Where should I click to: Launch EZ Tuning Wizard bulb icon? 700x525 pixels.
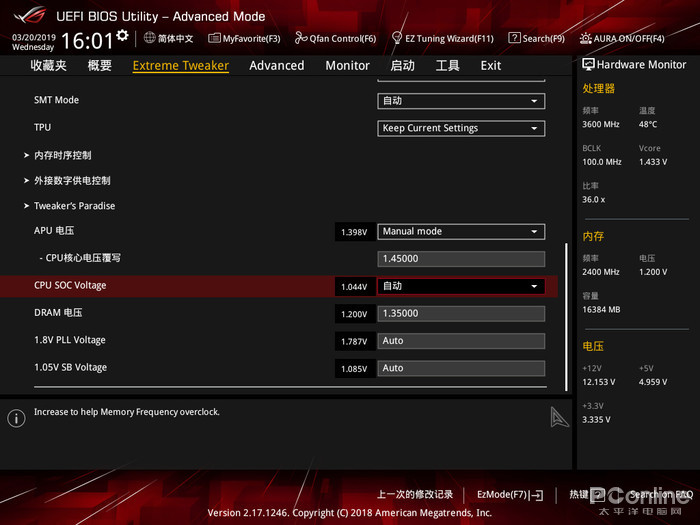coord(396,38)
